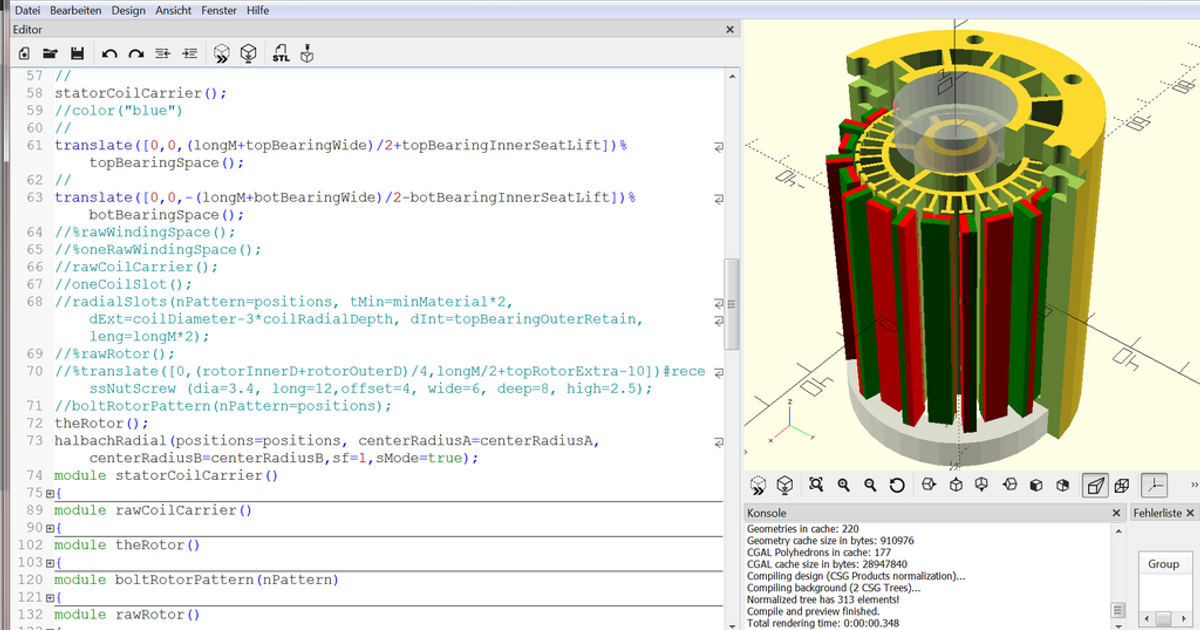Click line 65 //%oneRawWindingSpace();
This screenshot has width=1200, height=630.
tap(159, 249)
